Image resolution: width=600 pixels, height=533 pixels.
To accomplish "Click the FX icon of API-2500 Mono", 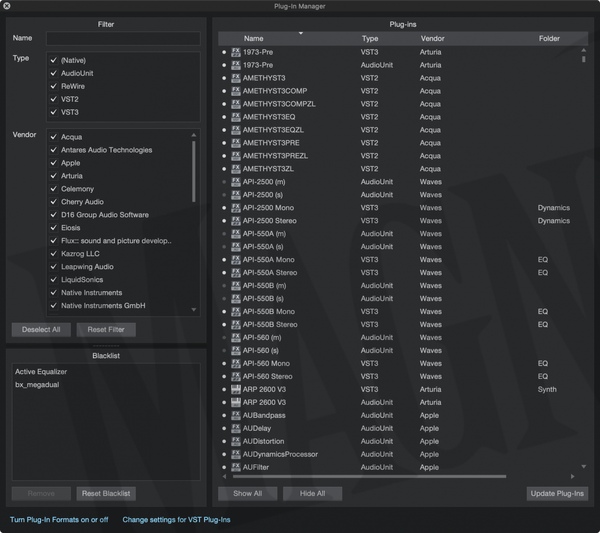I will [236, 208].
